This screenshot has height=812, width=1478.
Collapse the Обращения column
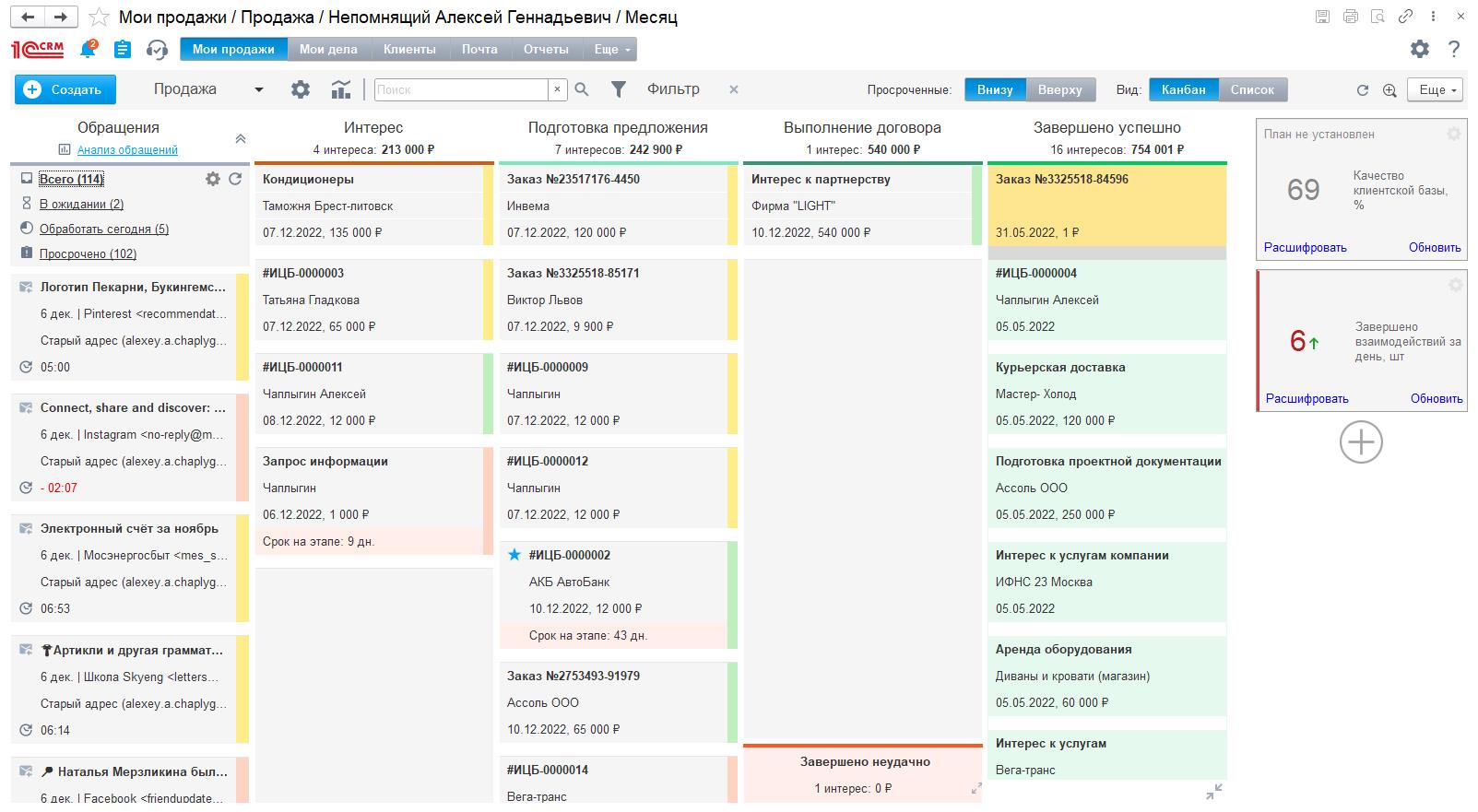pyautogui.click(x=240, y=138)
